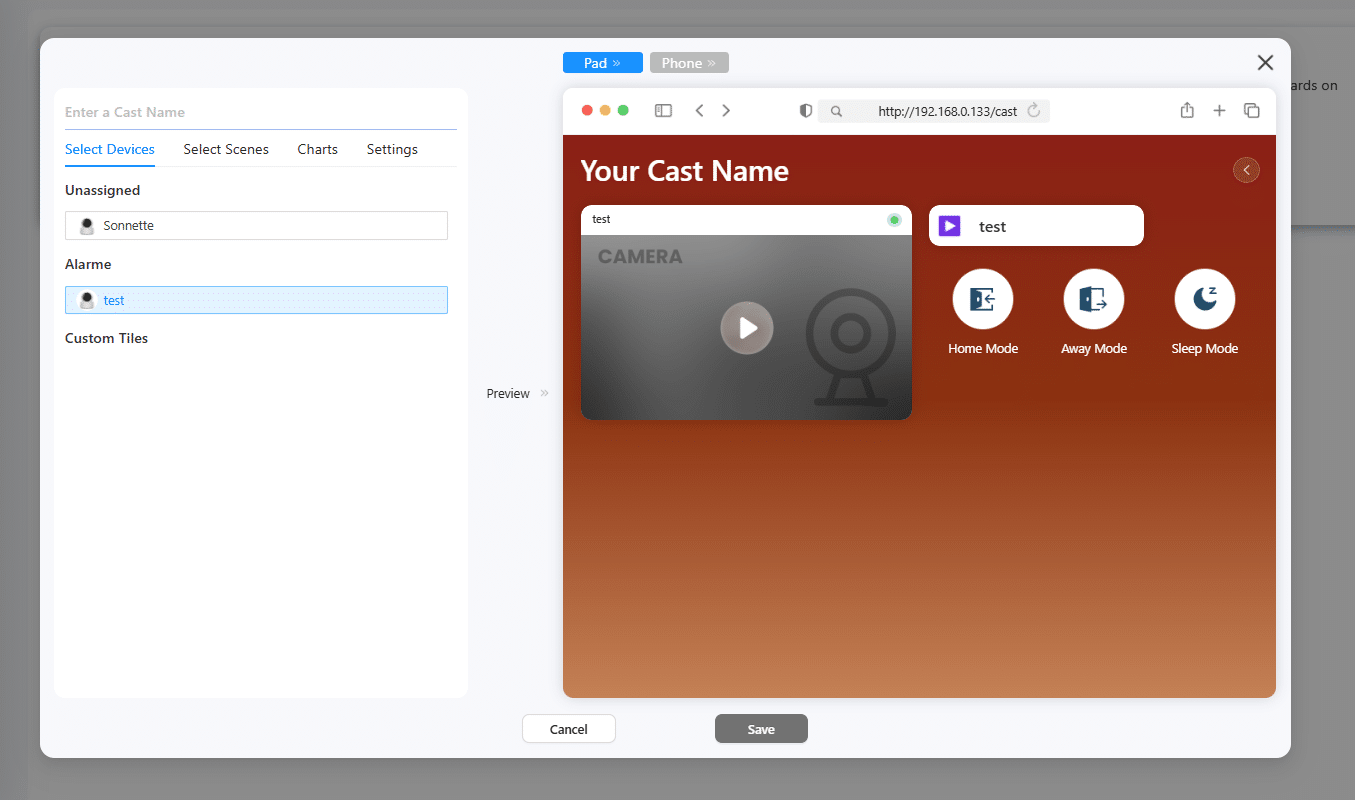Click the red window dot in preview
Image resolution: width=1355 pixels, height=800 pixels.
click(x=587, y=110)
